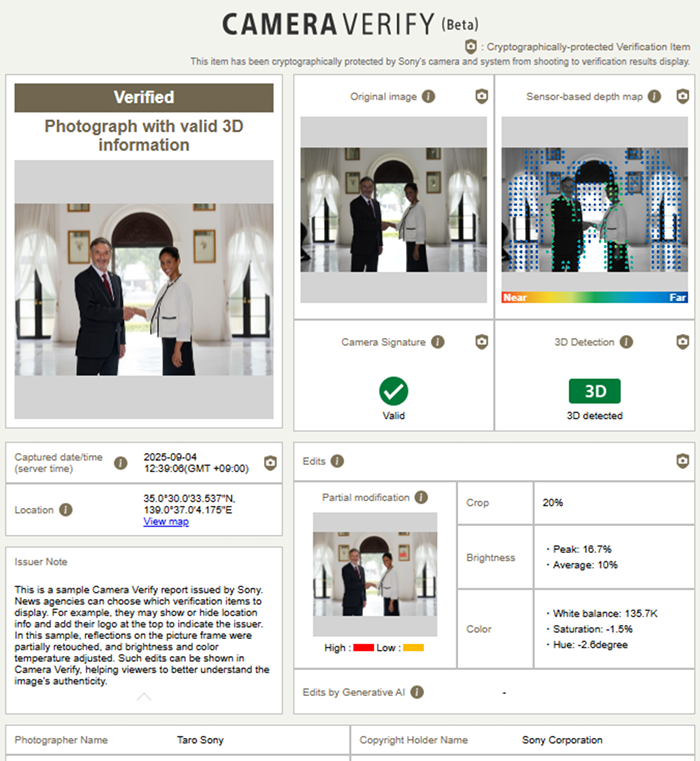This screenshot has height=761, width=700.
Task: Open the Sensor-based depth map thumbnail
Action: point(595,210)
